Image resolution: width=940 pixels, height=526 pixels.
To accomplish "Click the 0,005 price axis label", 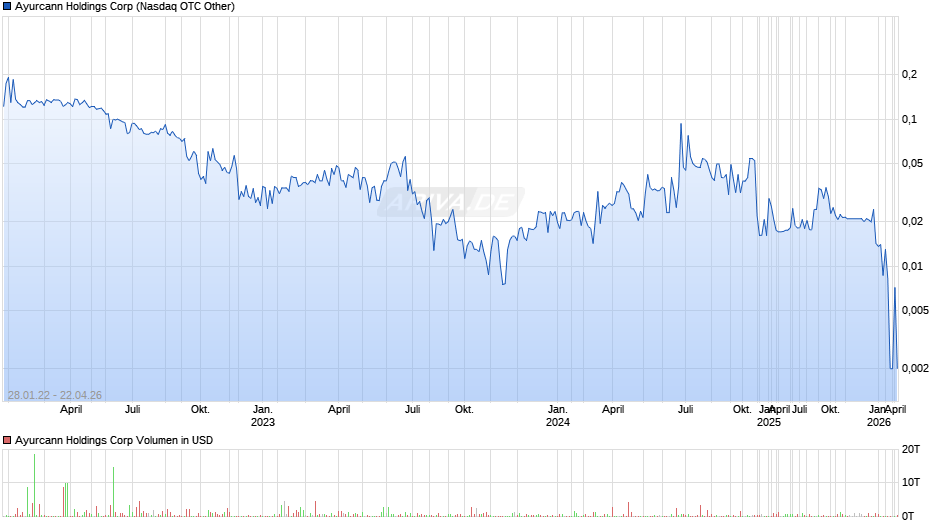I will (x=915, y=310).
